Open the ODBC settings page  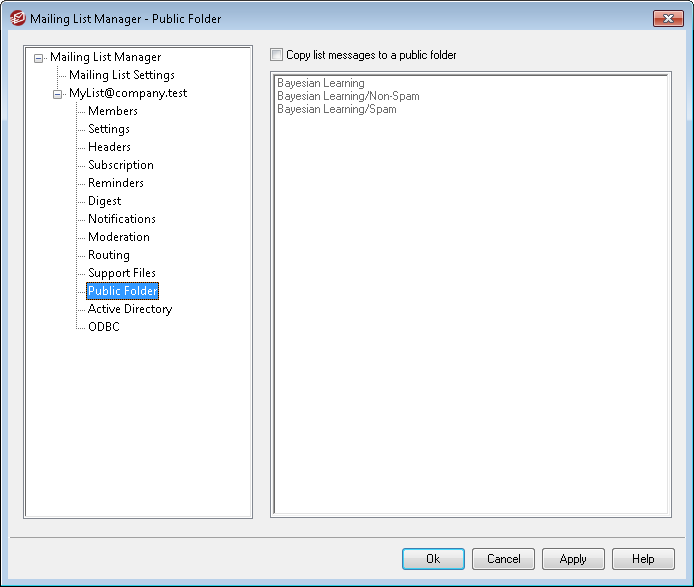pos(103,327)
